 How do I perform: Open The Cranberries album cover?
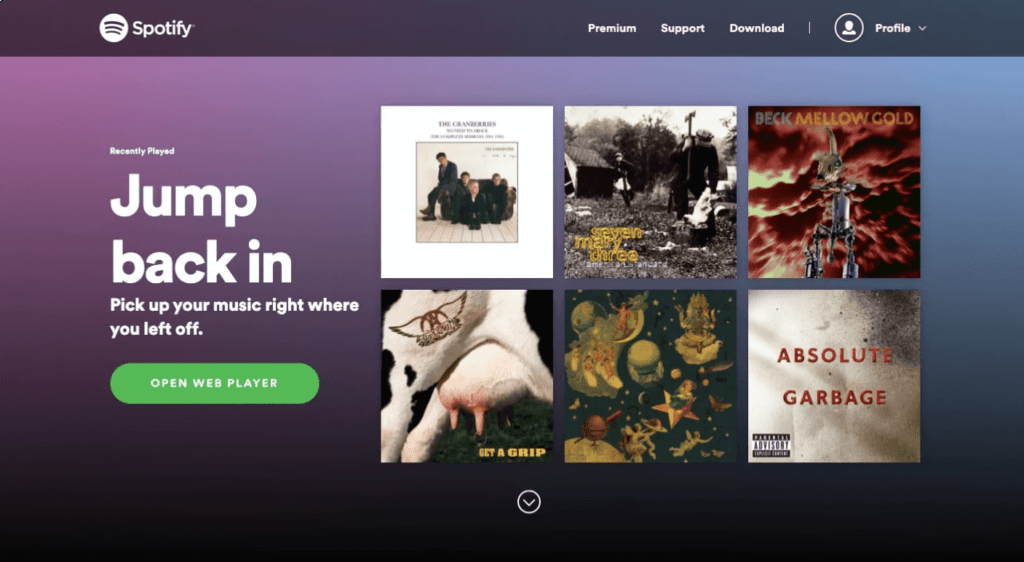coord(467,192)
